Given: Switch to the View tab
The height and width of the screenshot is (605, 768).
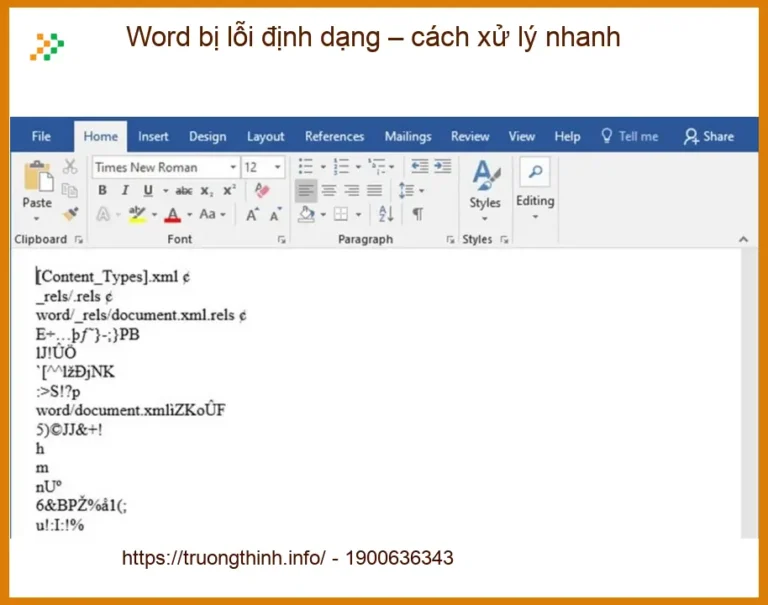Looking at the screenshot, I should point(522,136).
